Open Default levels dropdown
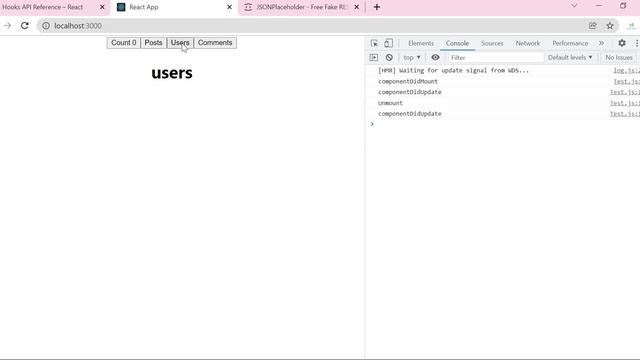Viewport: 640px width, 360px height. [x=570, y=58]
